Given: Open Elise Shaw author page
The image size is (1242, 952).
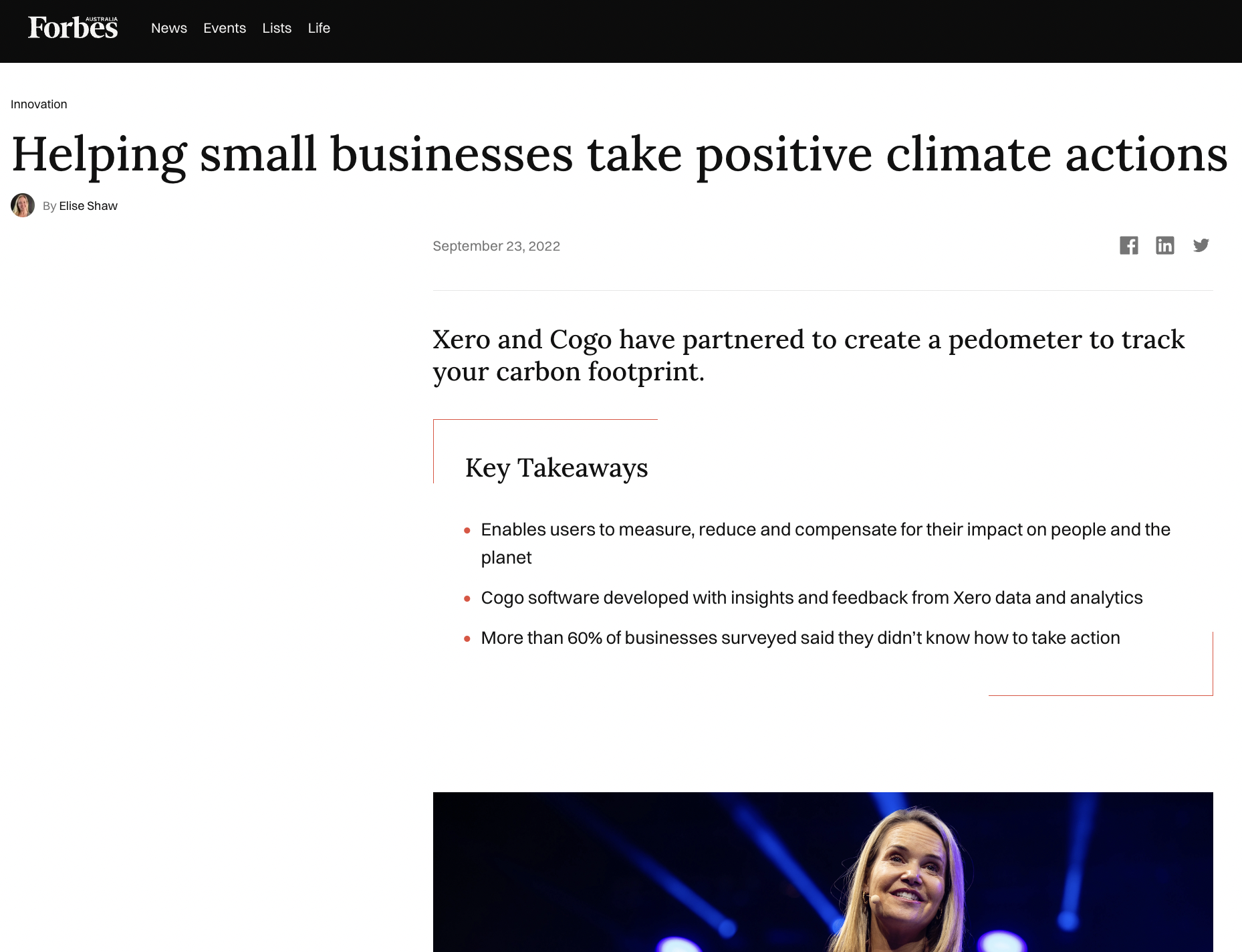Looking at the screenshot, I should click(x=88, y=206).
